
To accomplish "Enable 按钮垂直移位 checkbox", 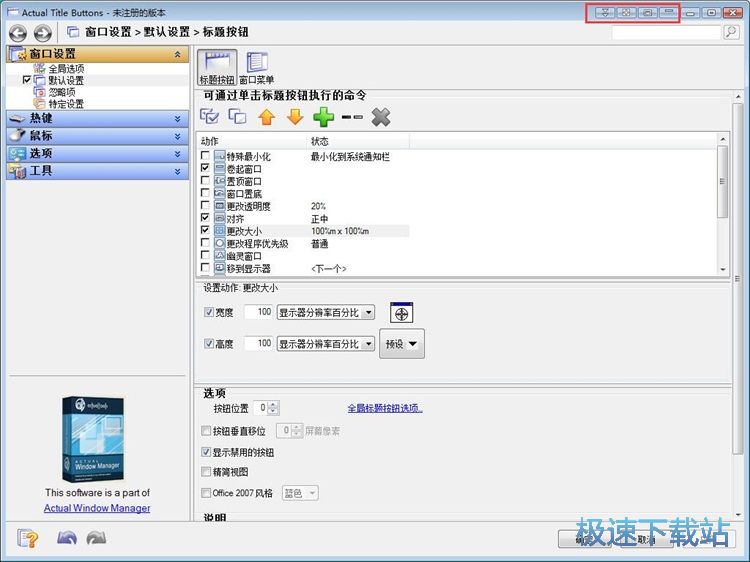I will pos(206,431).
